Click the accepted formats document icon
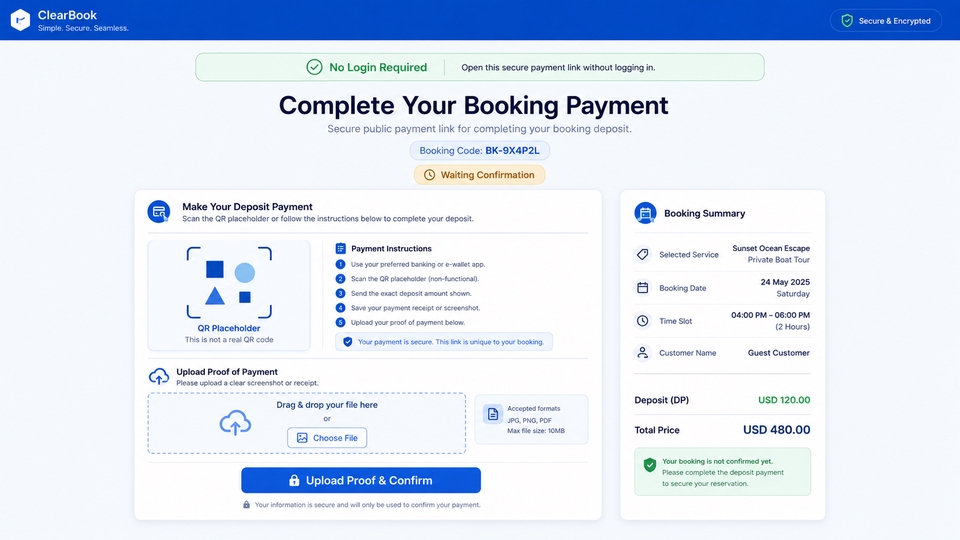The width and height of the screenshot is (960, 540). (493, 414)
